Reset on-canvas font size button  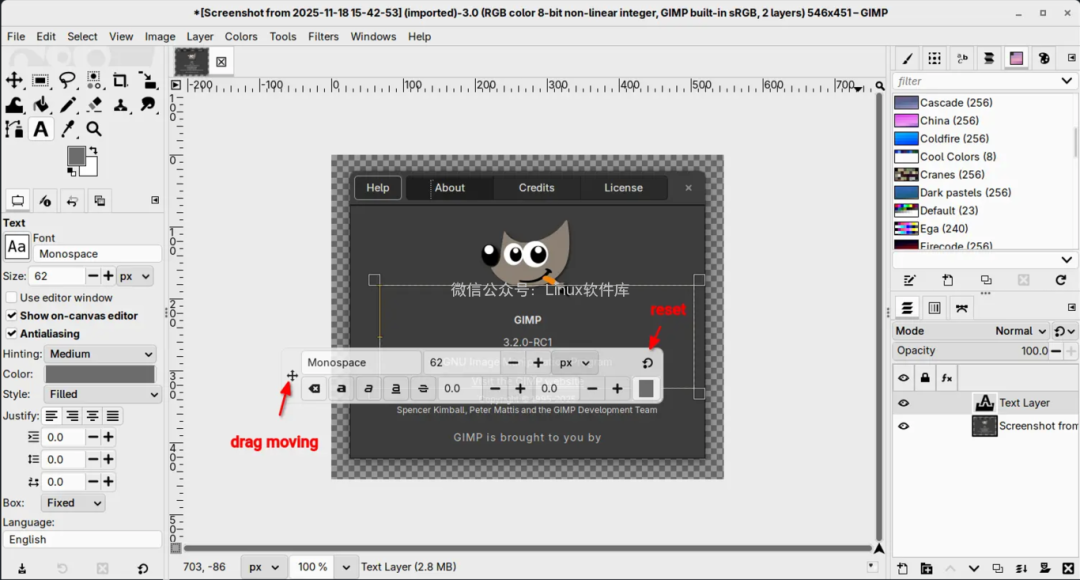point(647,363)
